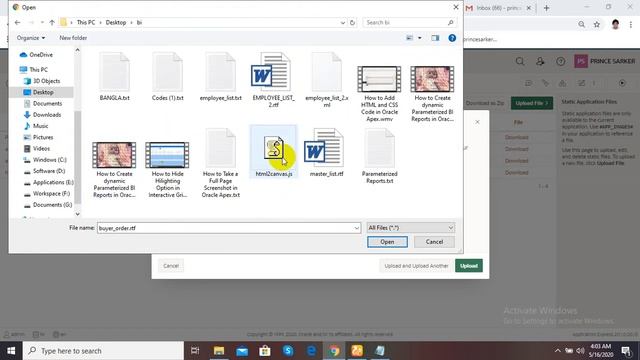The height and width of the screenshot is (360, 640).
Task: Select Full Page Screenshot txt file
Action: point(220,163)
